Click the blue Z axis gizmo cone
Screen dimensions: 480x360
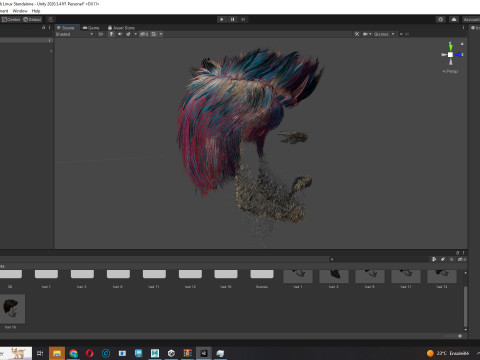click(x=459, y=54)
